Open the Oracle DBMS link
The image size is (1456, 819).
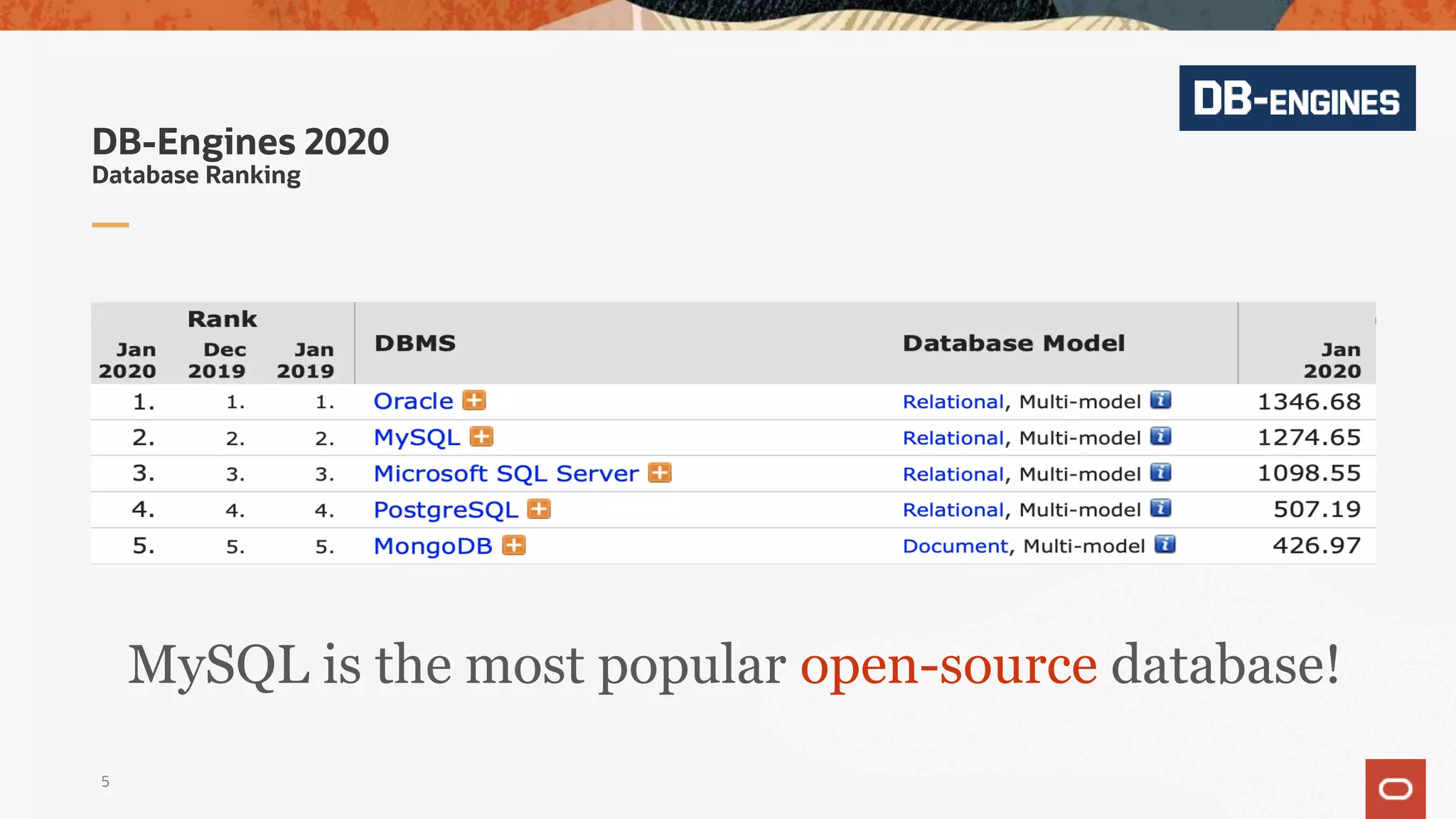(x=413, y=401)
